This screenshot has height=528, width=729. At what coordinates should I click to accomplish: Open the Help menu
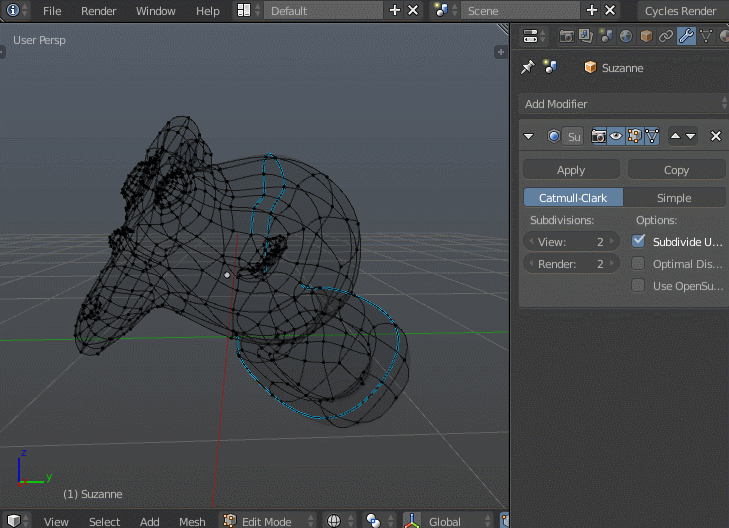click(x=207, y=11)
